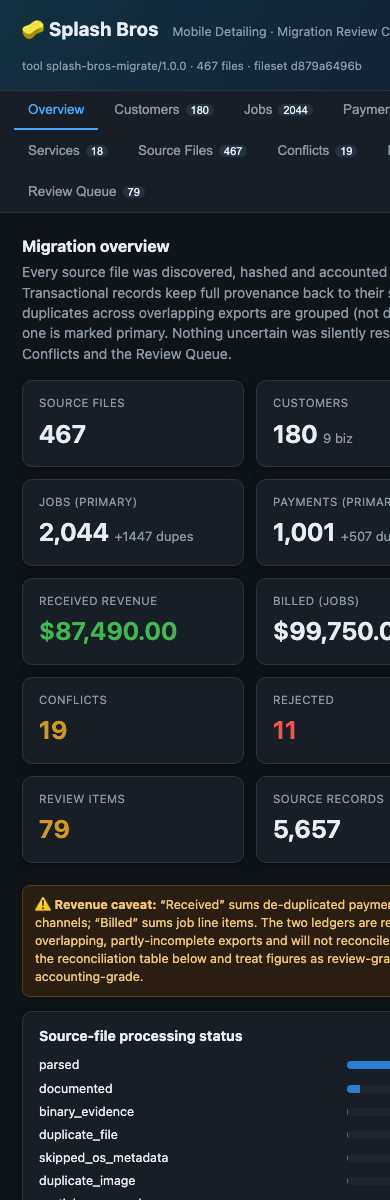Select the Services tab
The image size is (390, 1200).
68,151
